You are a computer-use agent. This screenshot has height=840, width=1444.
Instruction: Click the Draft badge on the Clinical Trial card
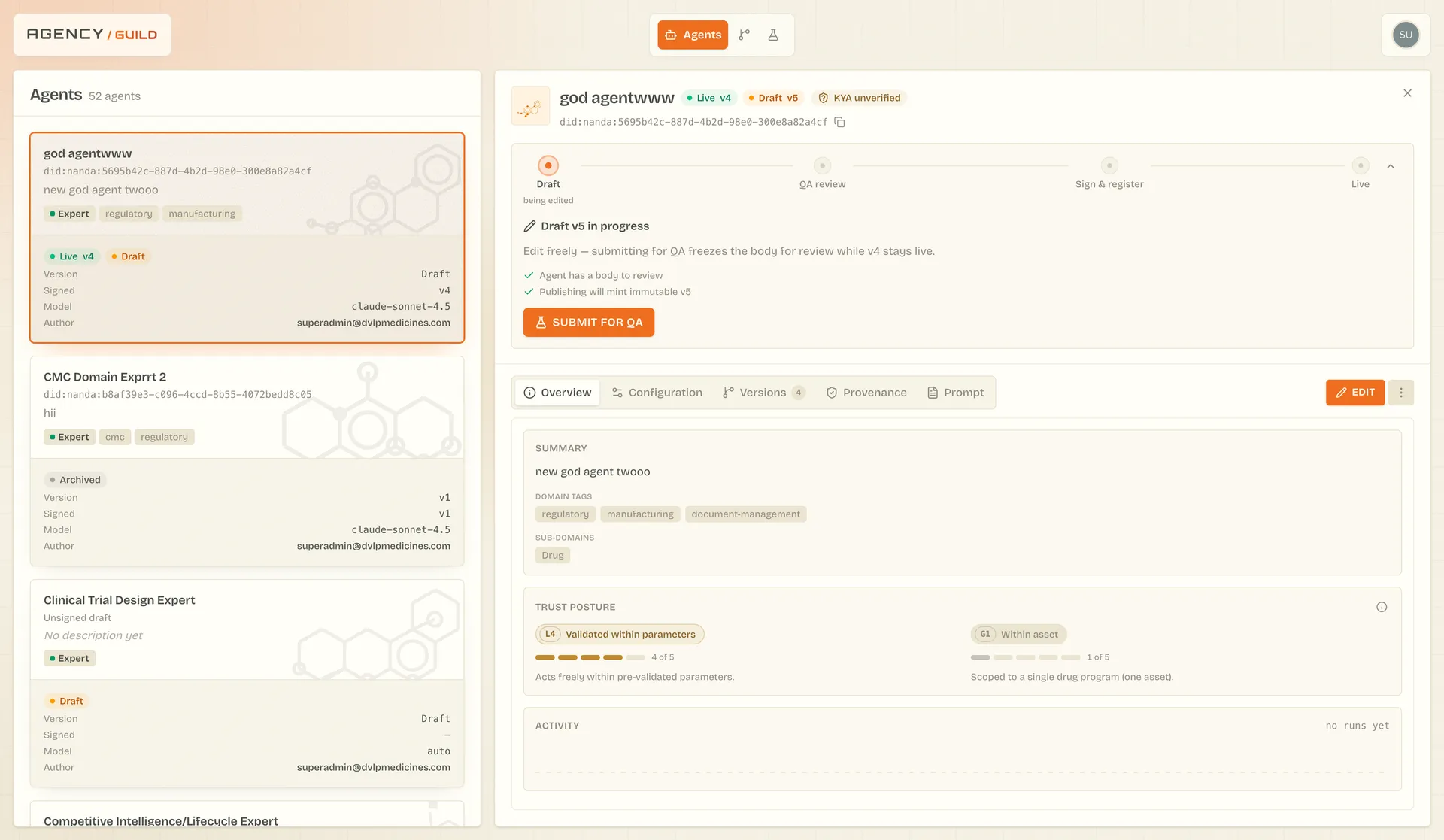[x=67, y=701]
